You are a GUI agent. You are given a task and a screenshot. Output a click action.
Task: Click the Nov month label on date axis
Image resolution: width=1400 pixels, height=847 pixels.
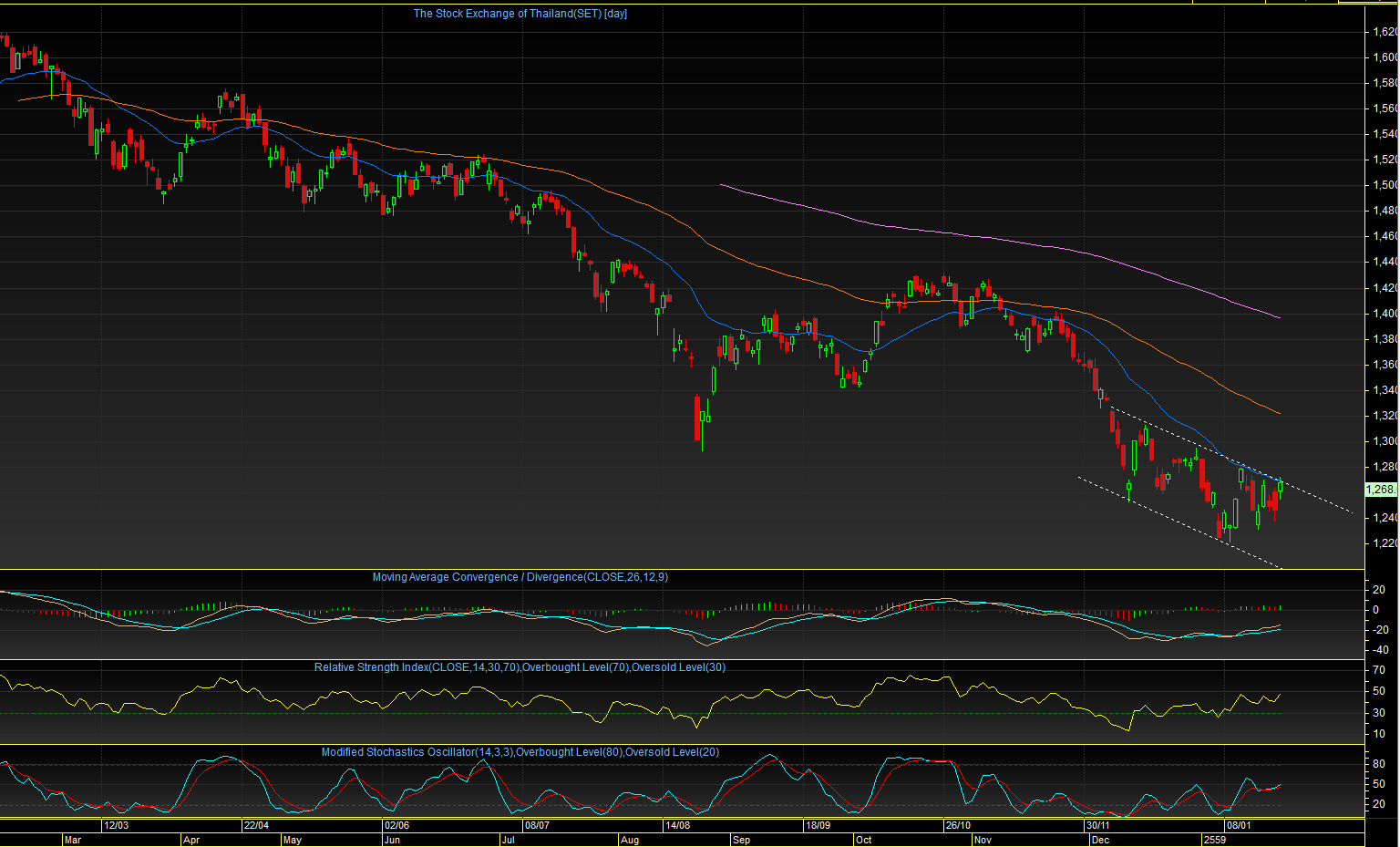983,840
